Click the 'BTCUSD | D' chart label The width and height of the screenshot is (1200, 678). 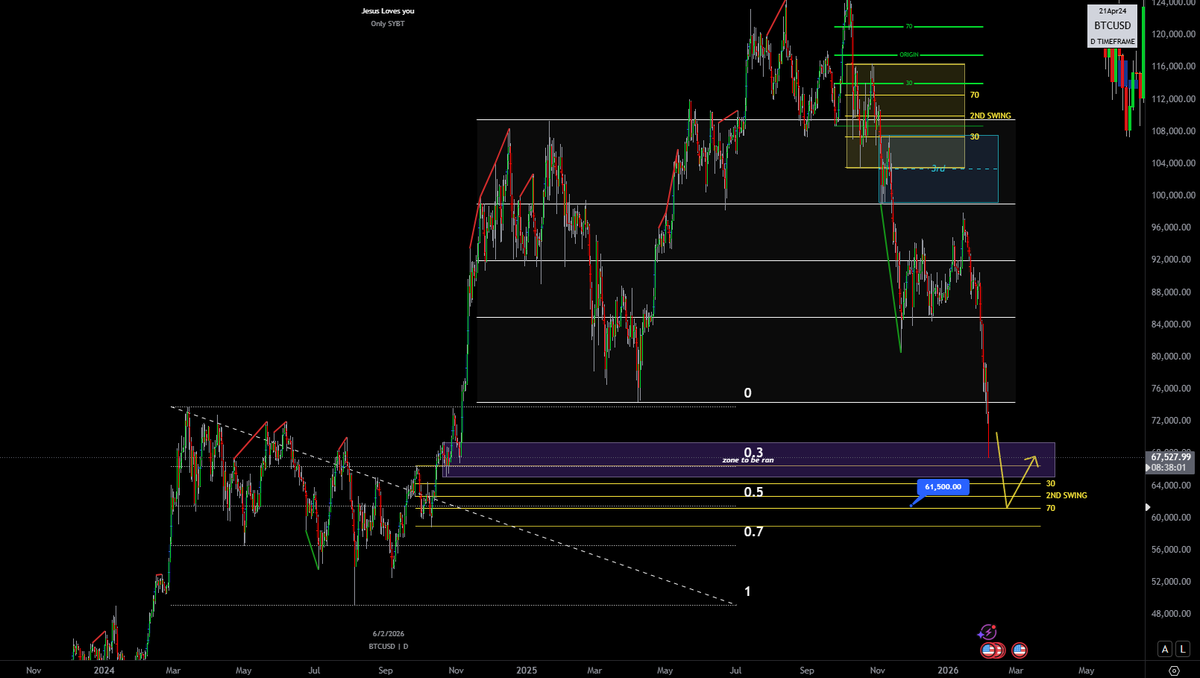point(387,646)
